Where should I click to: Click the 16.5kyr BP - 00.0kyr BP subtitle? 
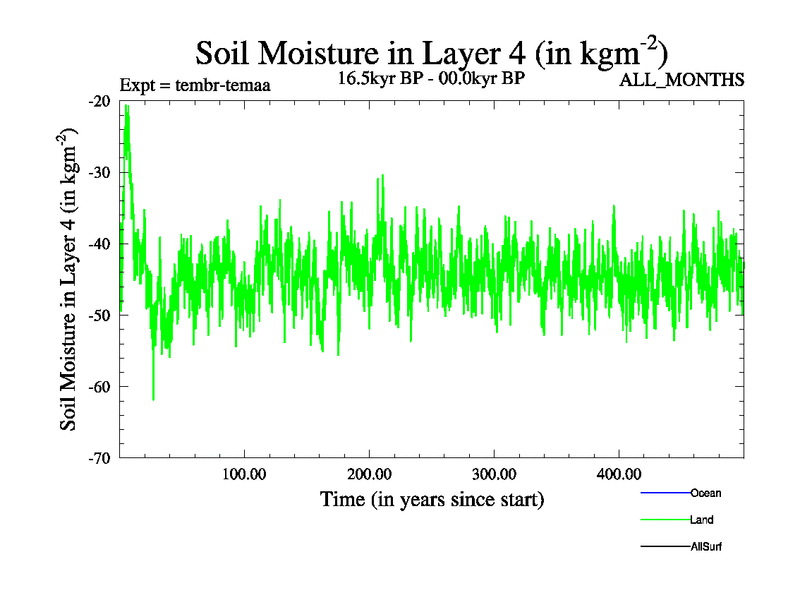[x=431, y=78]
